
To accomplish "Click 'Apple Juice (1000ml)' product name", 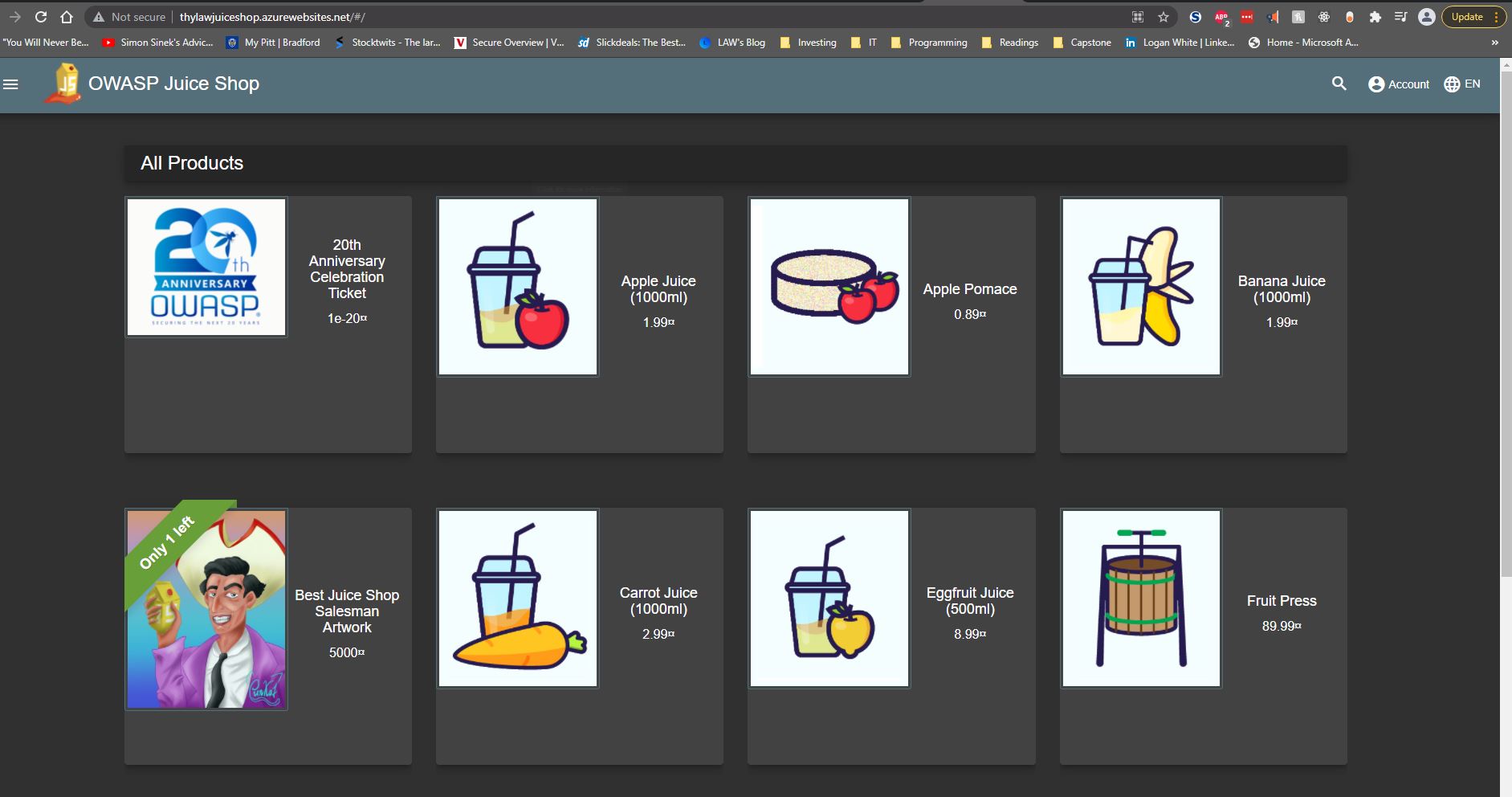I will pyautogui.click(x=658, y=289).
